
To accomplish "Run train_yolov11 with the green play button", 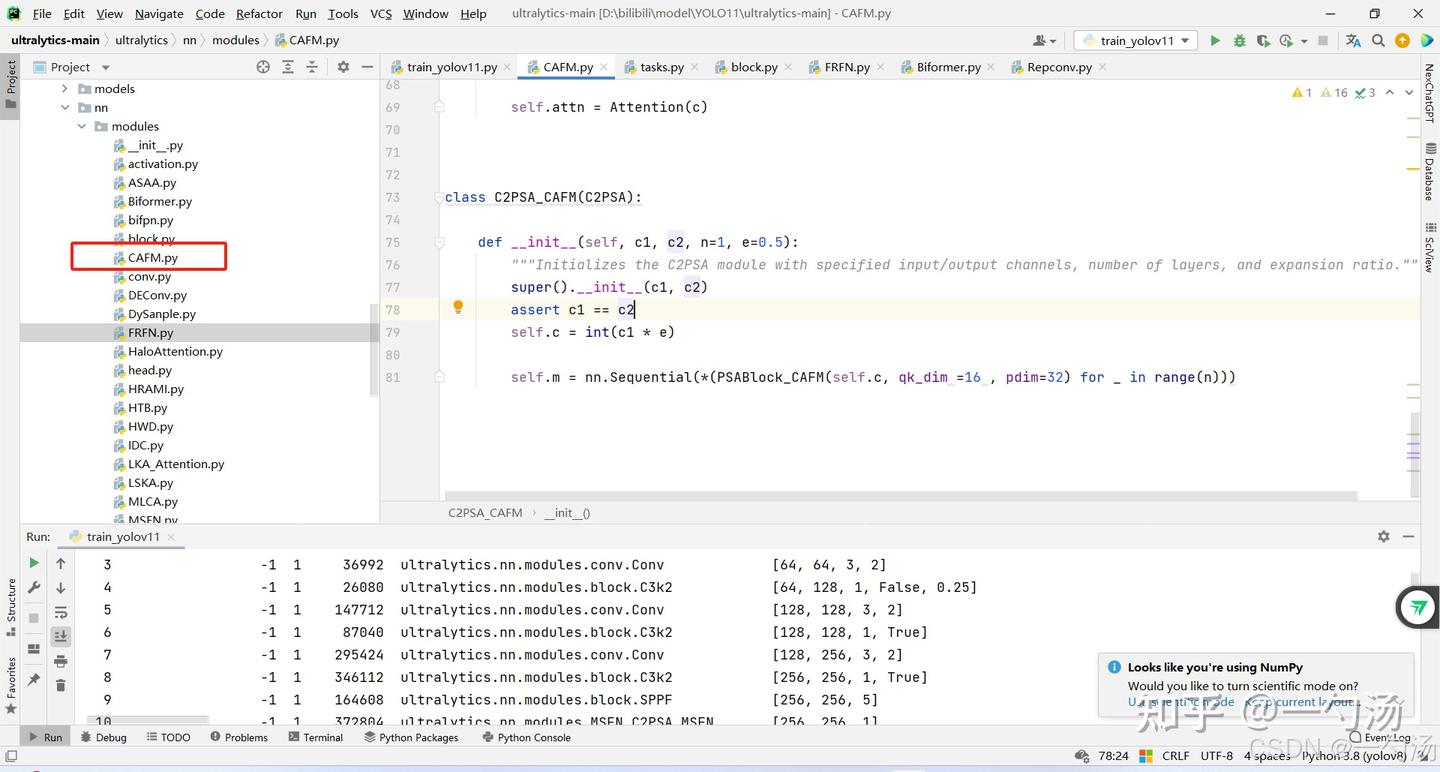I will [x=1215, y=41].
